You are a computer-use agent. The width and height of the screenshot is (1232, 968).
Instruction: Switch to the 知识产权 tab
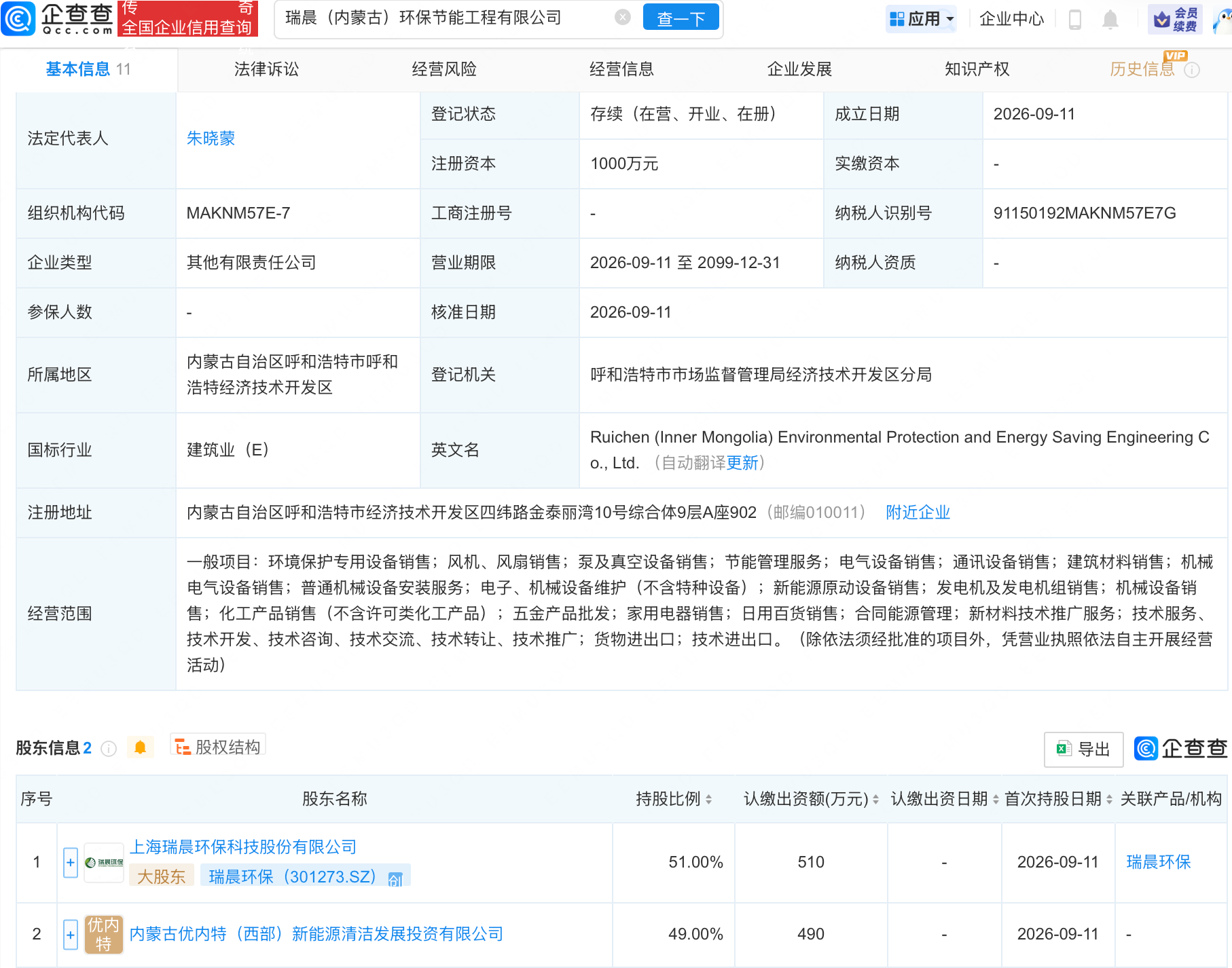pos(977,69)
